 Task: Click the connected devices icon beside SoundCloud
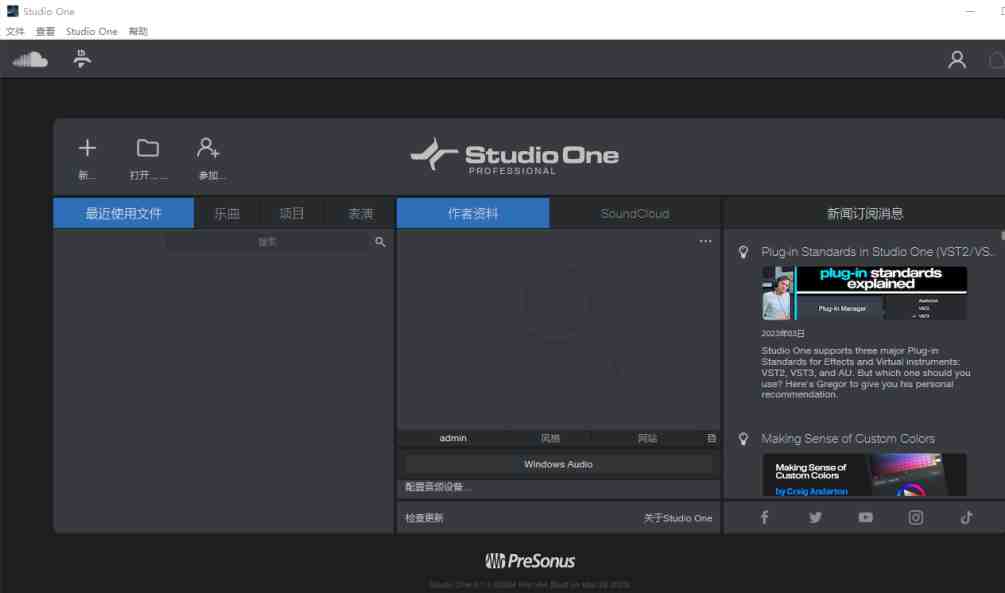tap(80, 60)
